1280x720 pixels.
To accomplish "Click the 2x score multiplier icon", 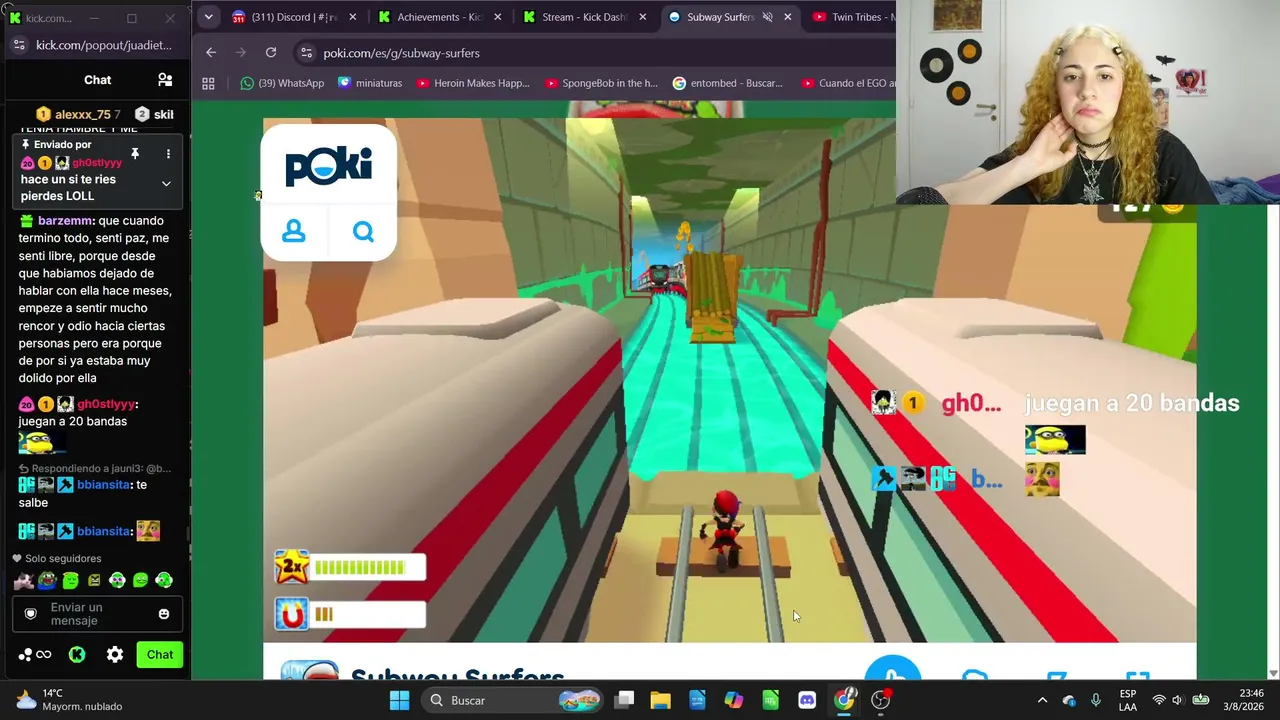I will click(292, 567).
